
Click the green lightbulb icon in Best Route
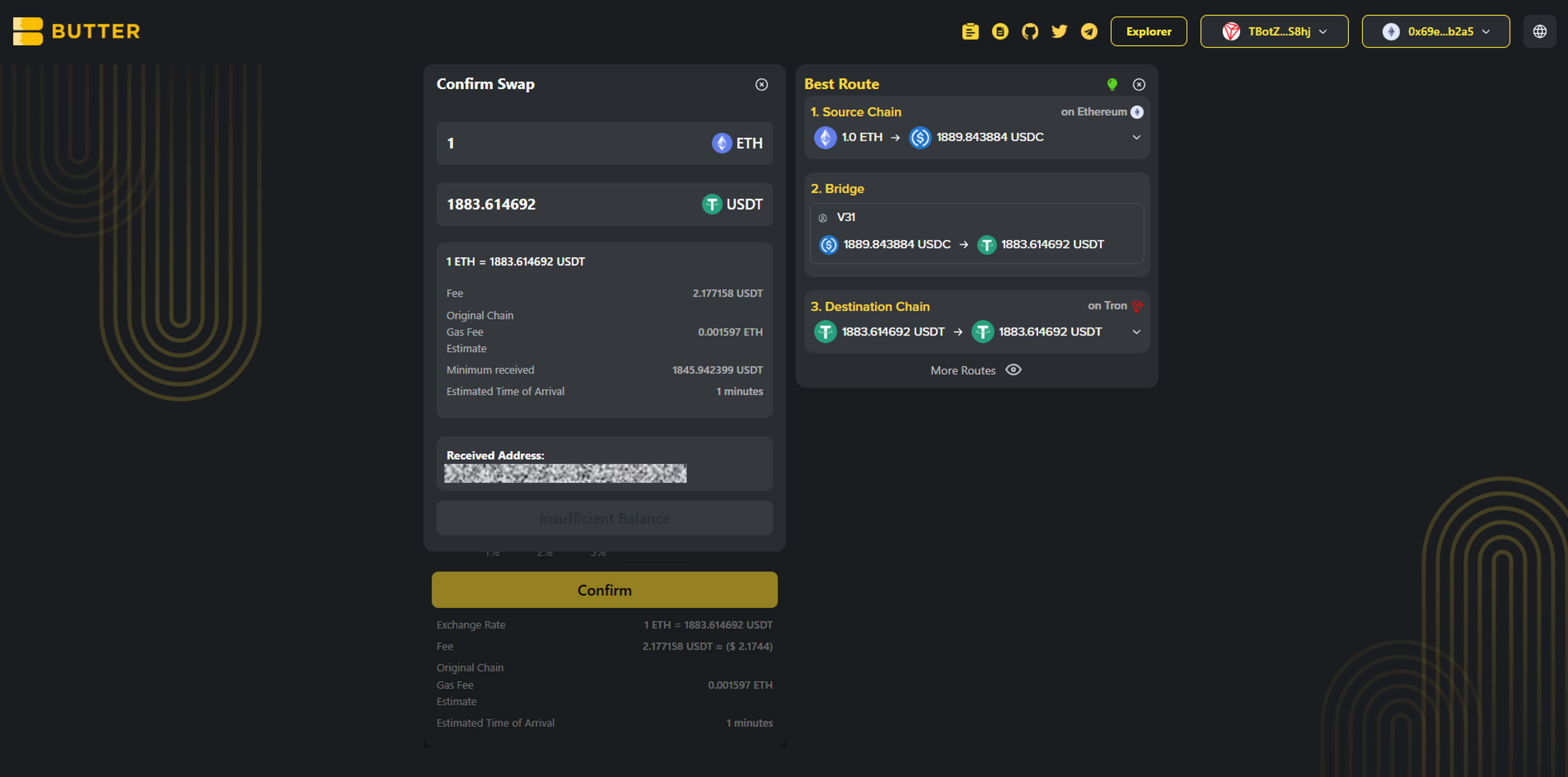(1112, 85)
